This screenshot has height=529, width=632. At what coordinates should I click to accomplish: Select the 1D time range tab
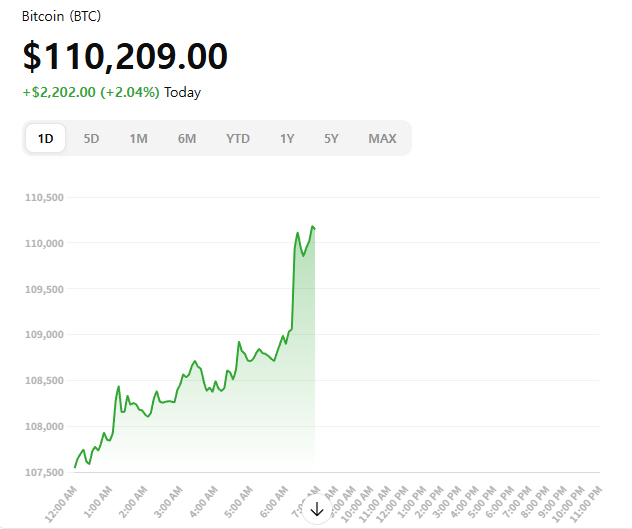pos(46,138)
